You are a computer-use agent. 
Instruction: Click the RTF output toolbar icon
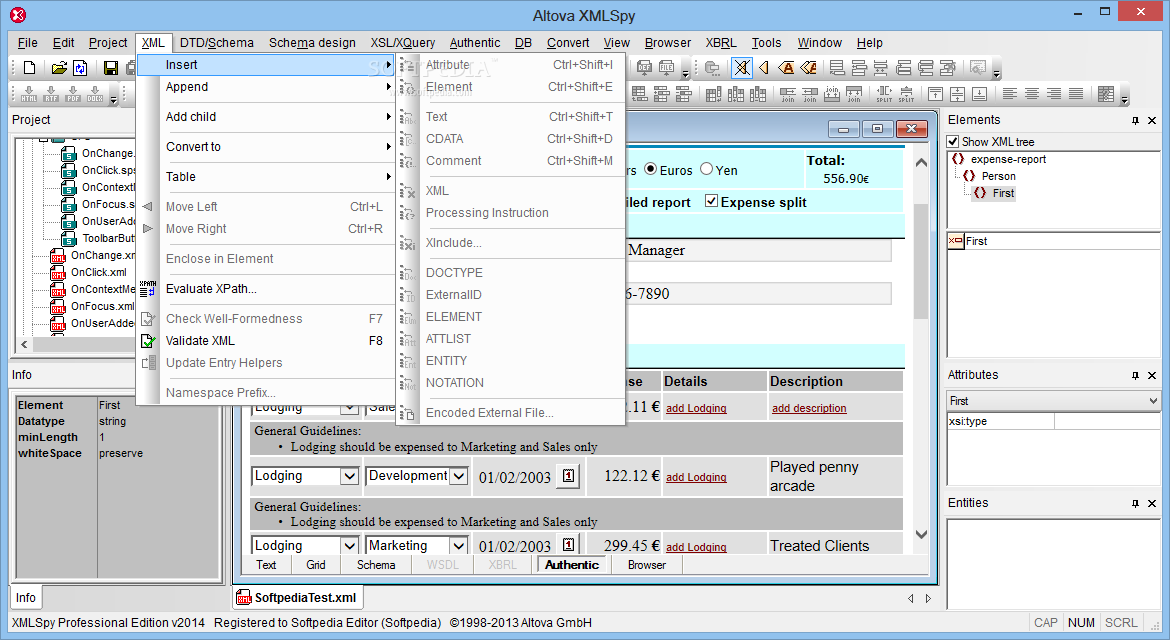pos(51,94)
